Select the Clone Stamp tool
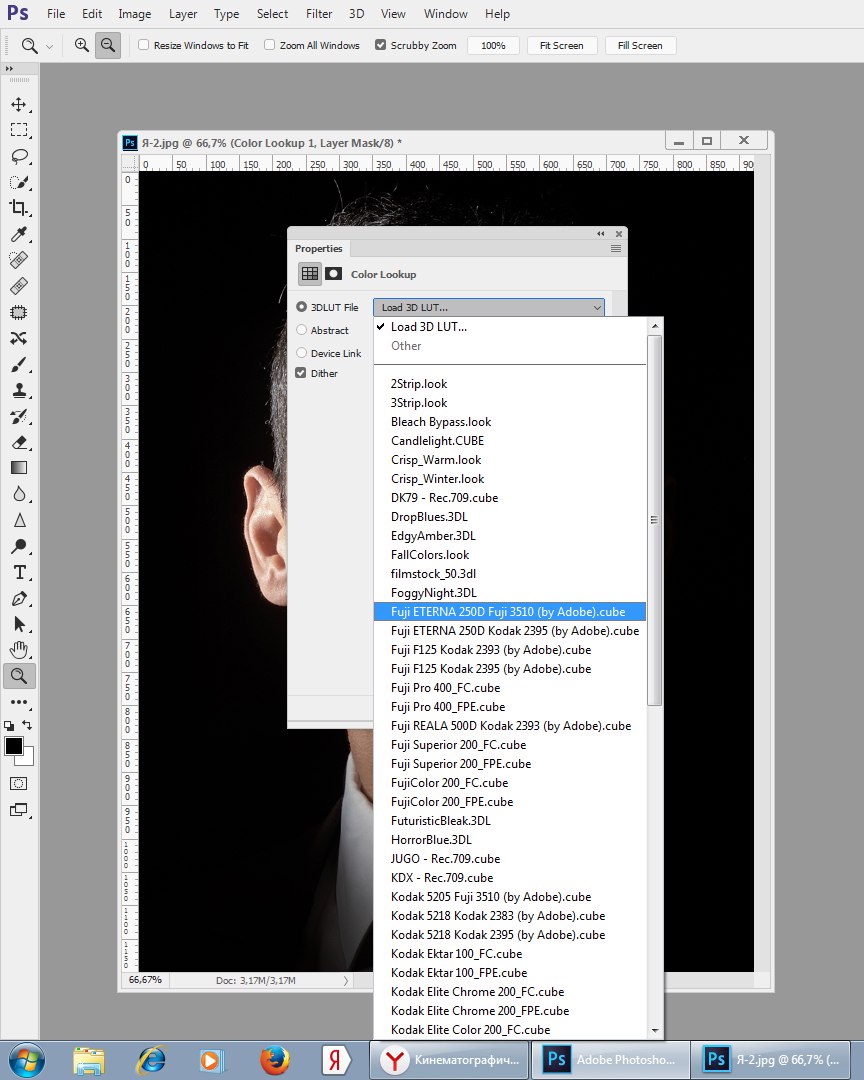This screenshot has height=1080, width=864. [x=19, y=391]
